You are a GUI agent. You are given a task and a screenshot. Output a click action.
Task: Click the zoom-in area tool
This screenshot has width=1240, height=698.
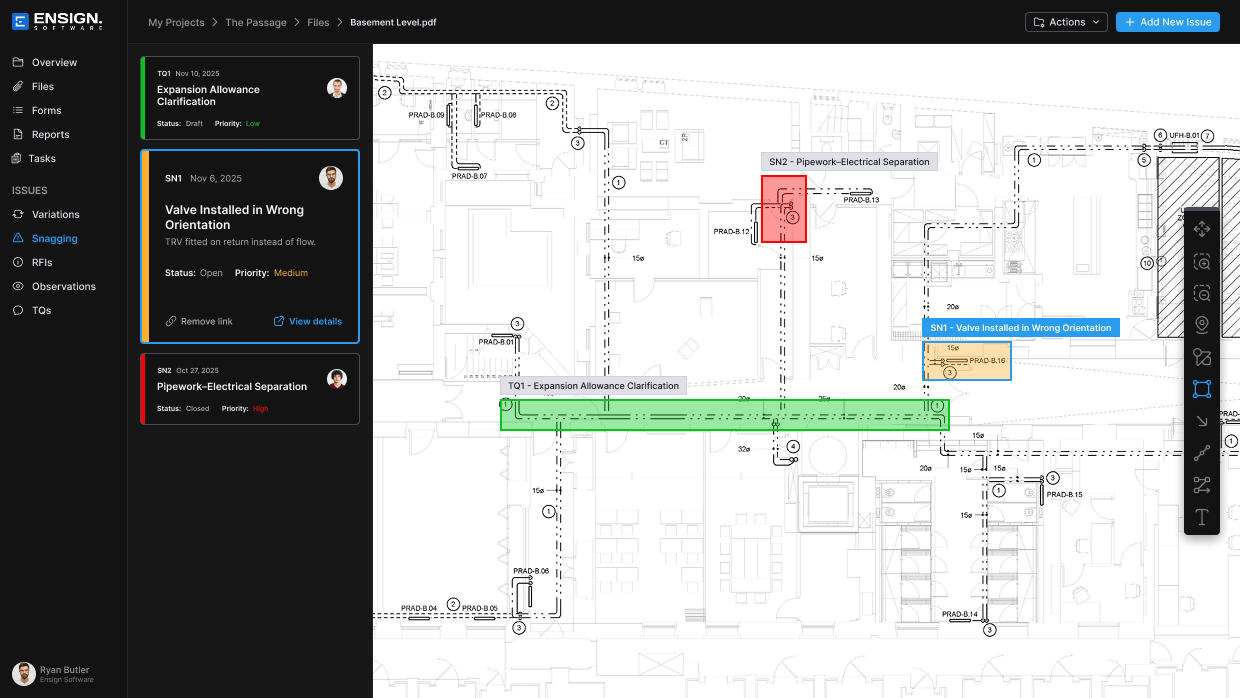tap(1202, 262)
